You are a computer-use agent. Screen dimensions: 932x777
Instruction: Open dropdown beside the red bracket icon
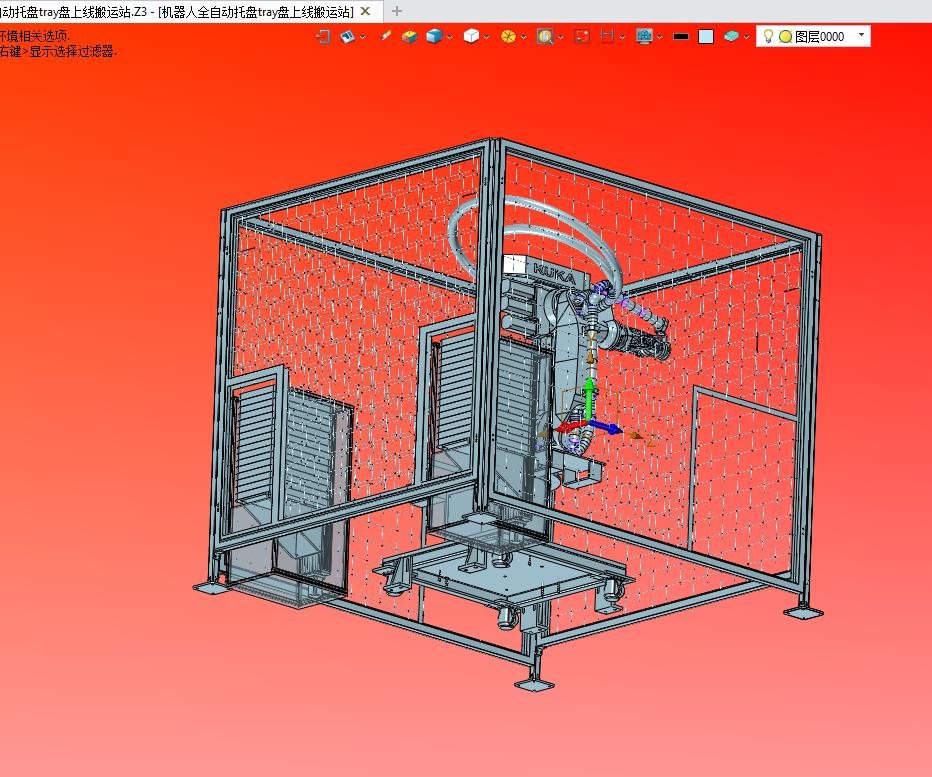(622, 37)
